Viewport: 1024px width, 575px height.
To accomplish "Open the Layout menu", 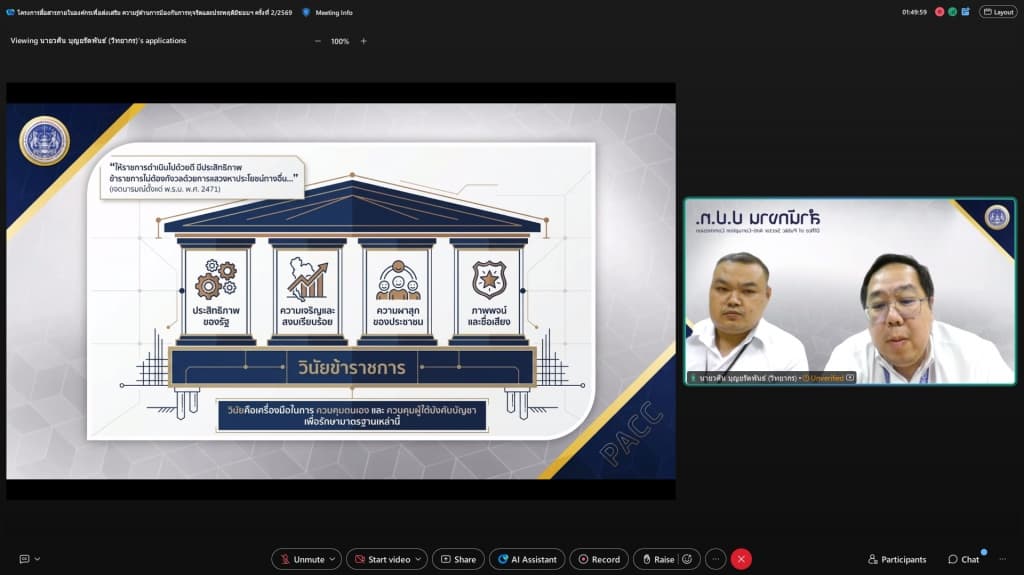I will 998,12.
